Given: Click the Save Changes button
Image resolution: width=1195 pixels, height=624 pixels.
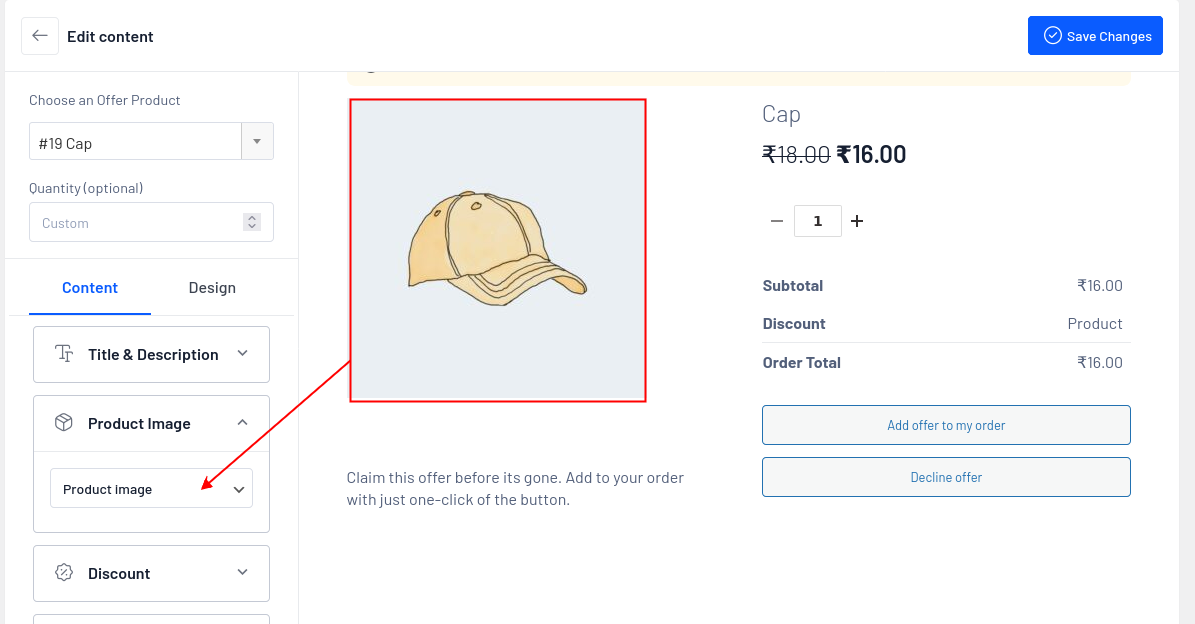Looking at the screenshot, I should [1095, 36].
